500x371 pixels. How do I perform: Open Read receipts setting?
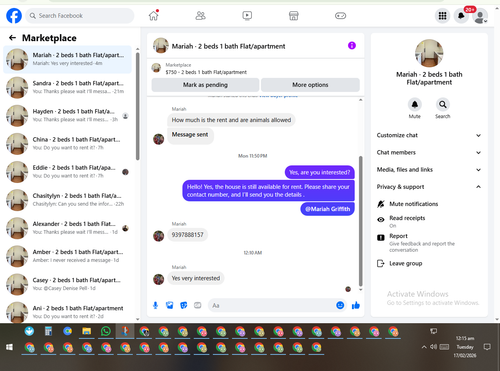point(429,221)
